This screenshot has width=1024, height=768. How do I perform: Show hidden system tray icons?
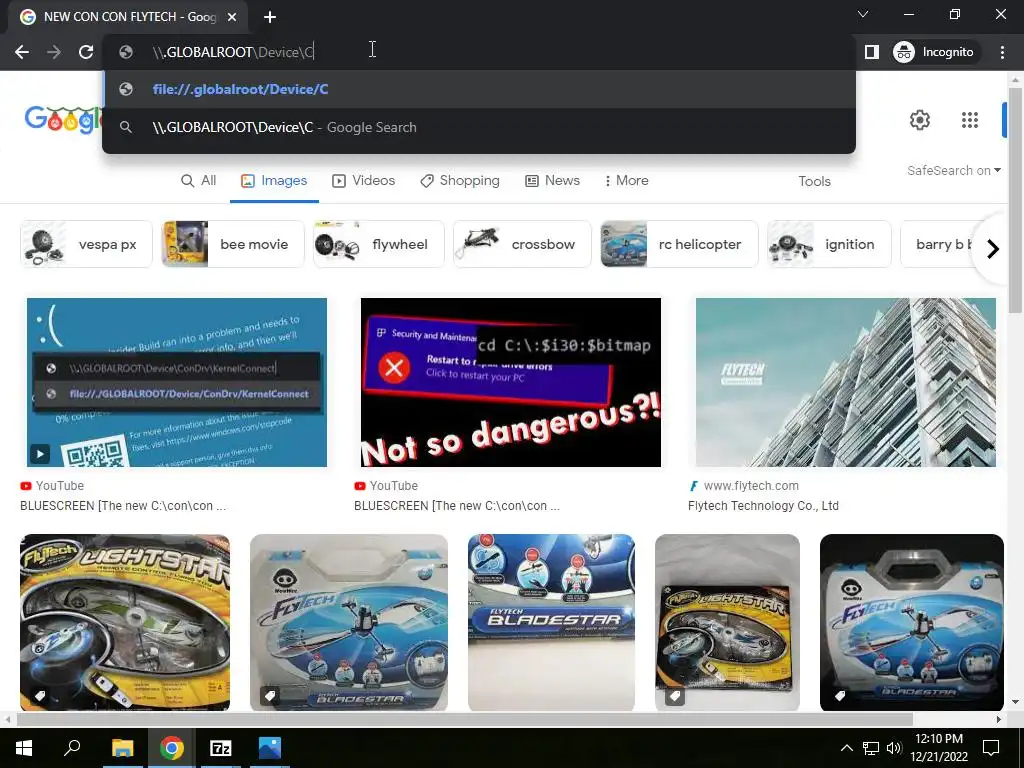click(x=846, y=748)
